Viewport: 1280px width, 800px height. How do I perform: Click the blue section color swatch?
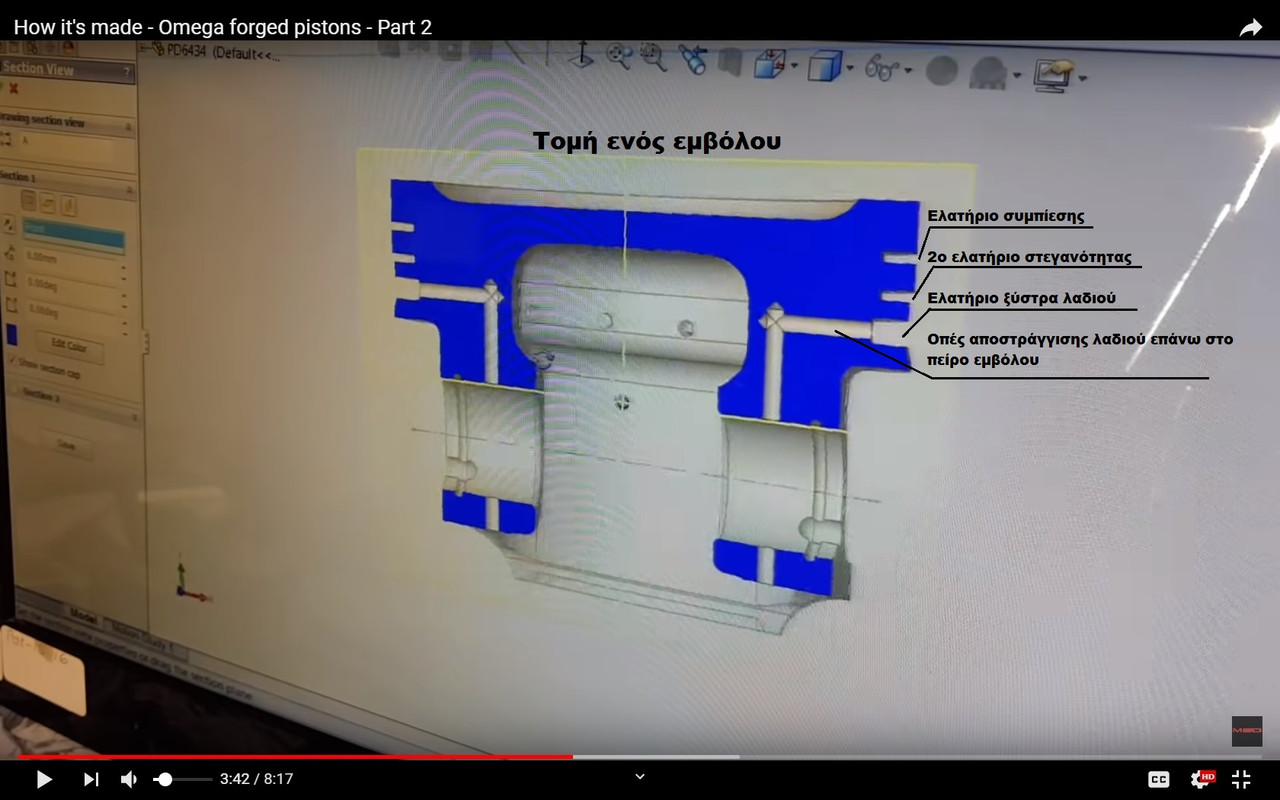(11, 334)
